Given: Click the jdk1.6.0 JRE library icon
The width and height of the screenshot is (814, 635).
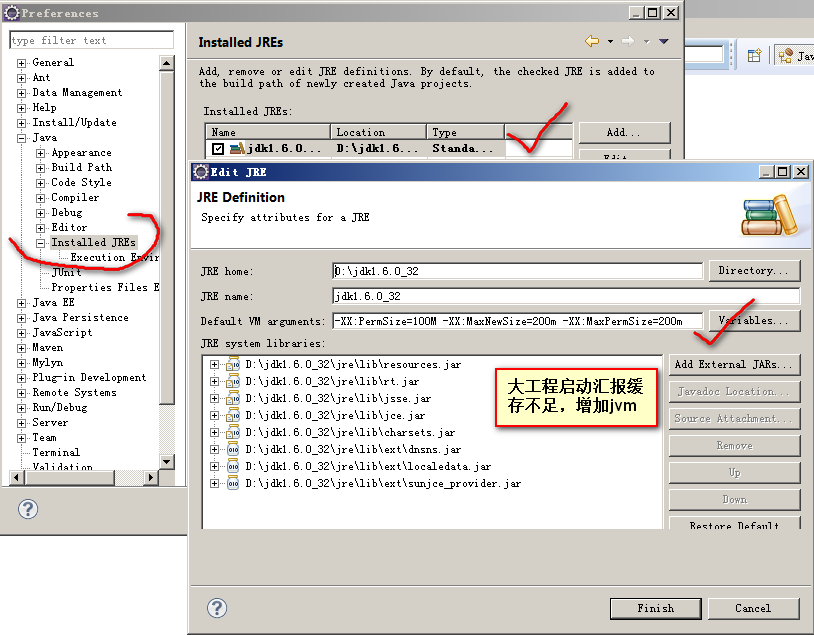Looking at the screenshot, I should pyautogui.click(x=237, y=148).
